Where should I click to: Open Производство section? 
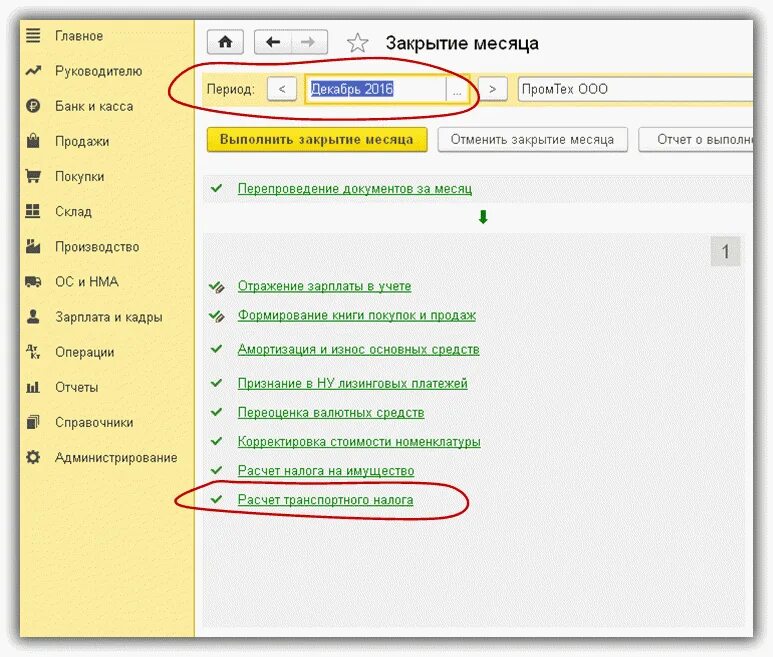97,246
